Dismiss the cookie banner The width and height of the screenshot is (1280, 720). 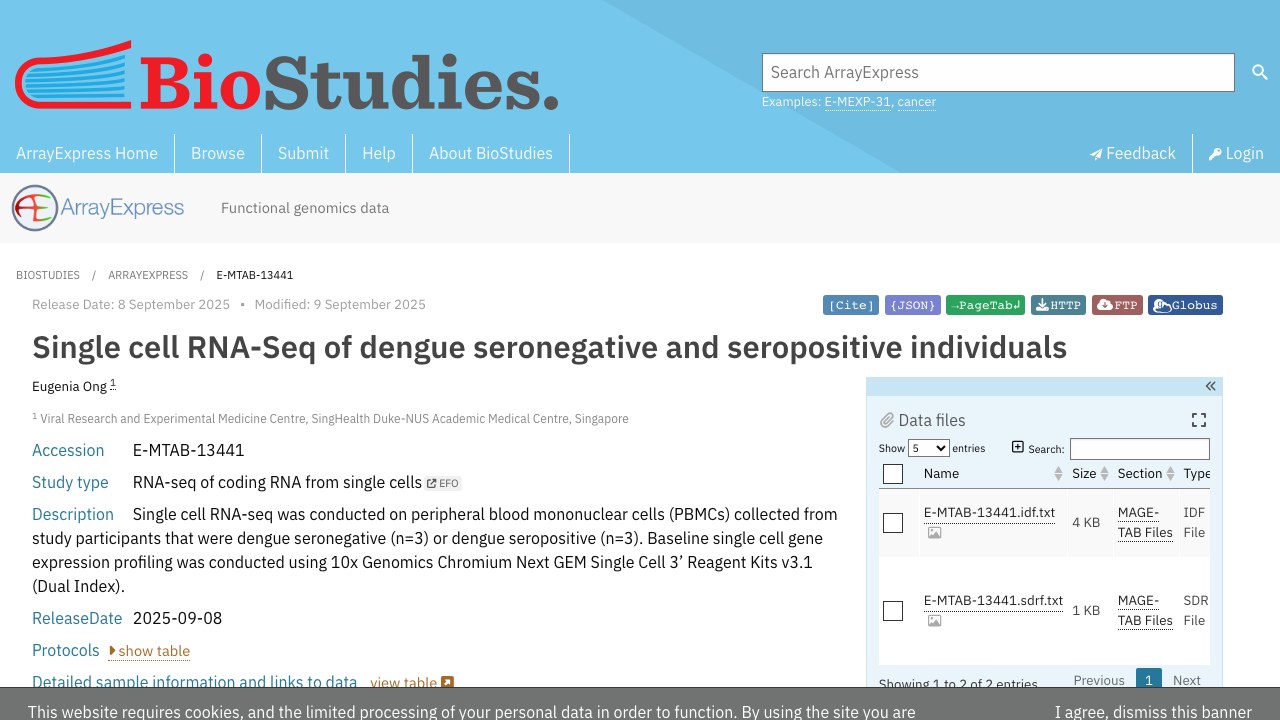point(1153,712)
